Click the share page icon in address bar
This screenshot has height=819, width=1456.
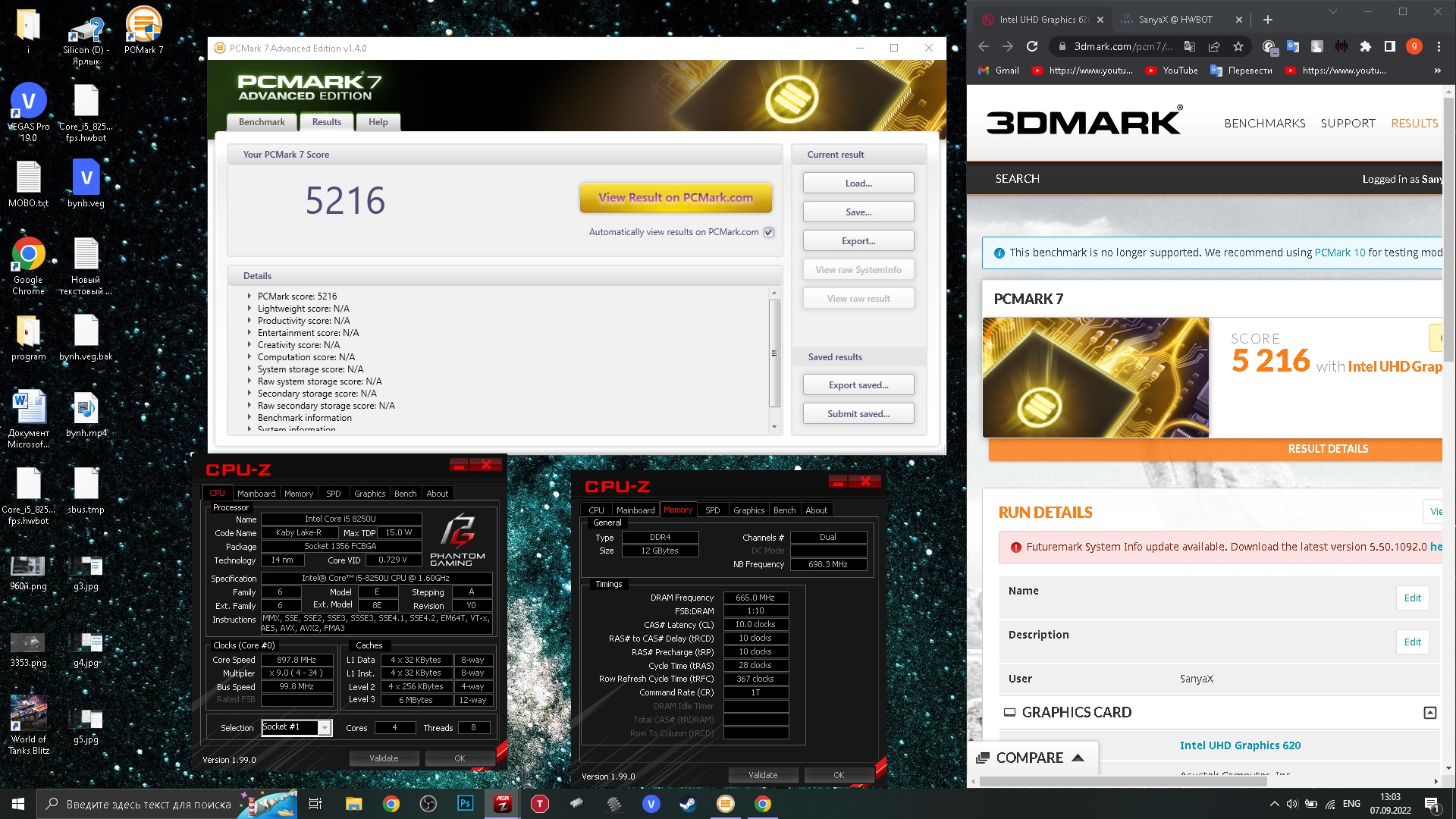pos(1214,46)
